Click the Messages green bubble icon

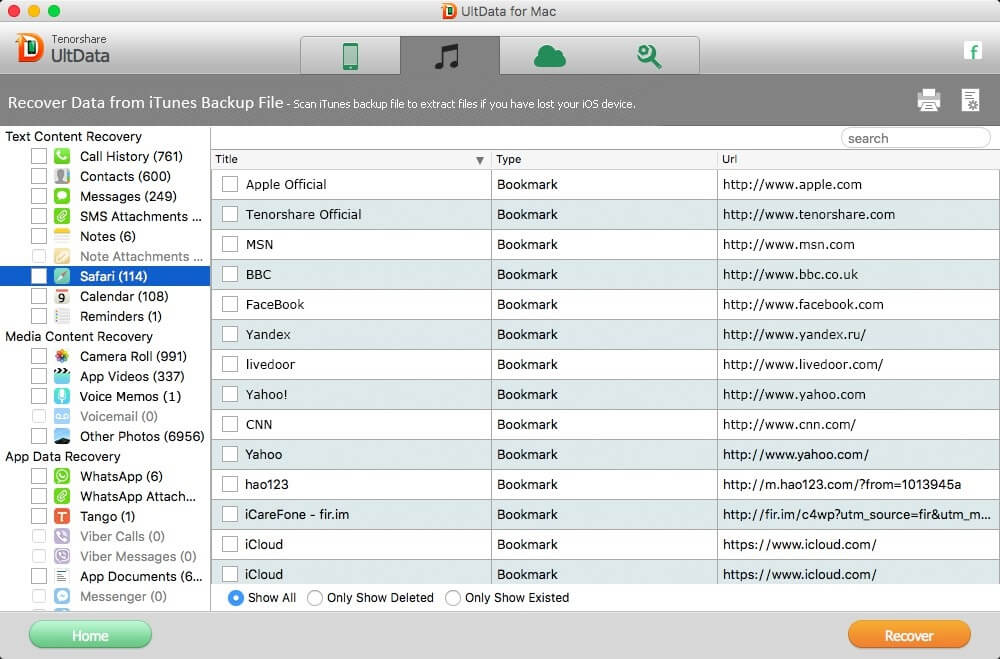click(x=62, y=196)
